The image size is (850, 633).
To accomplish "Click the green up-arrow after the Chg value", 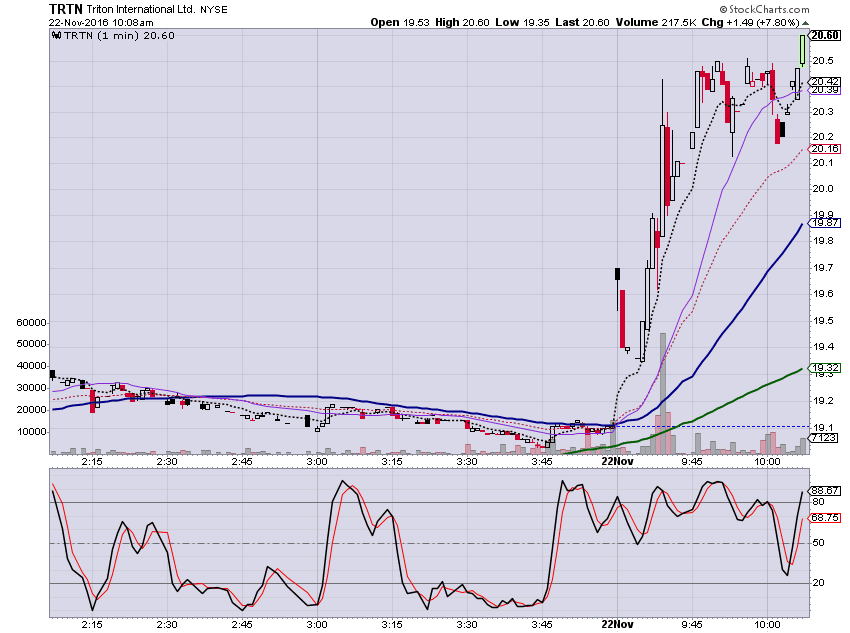I will [x=806, y=23].
